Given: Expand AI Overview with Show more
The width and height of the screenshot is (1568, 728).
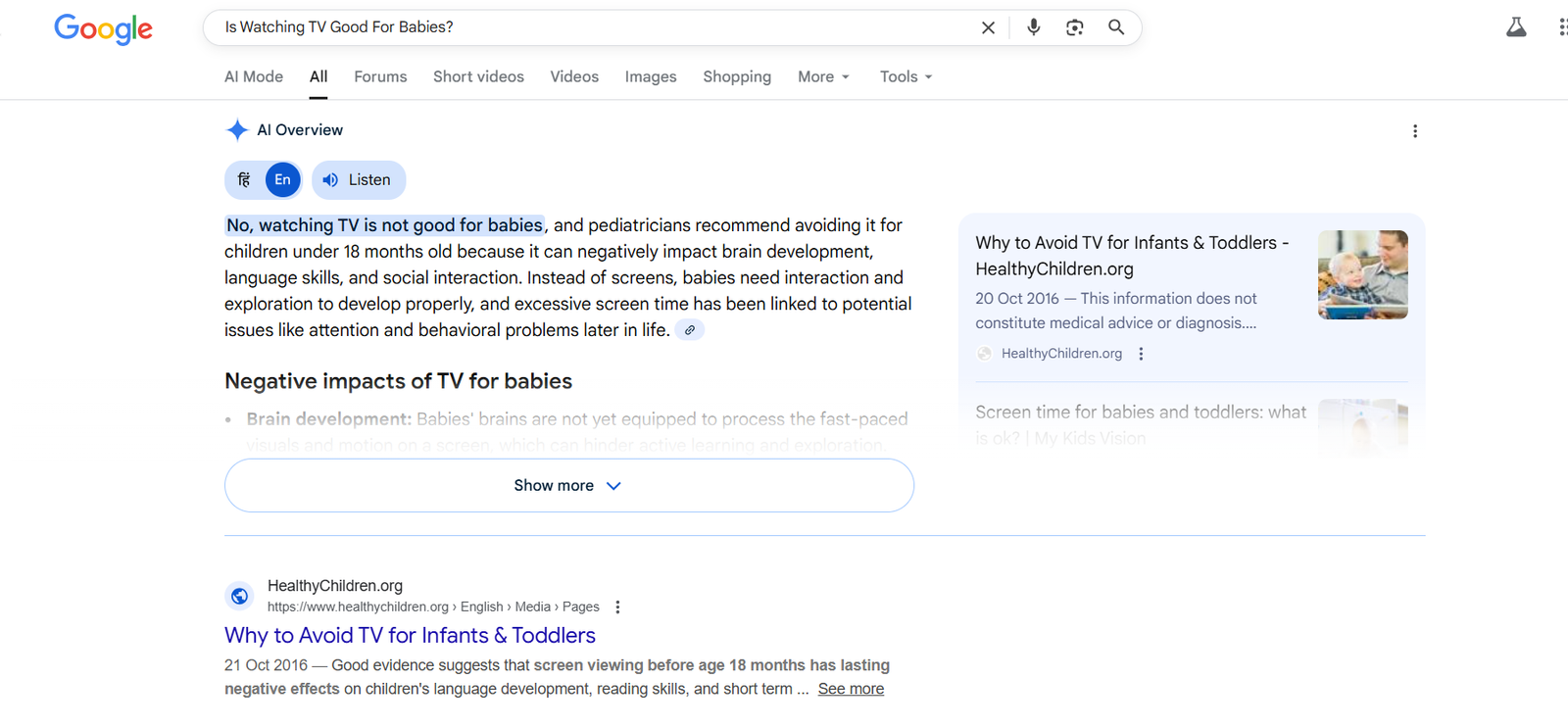Looking at the screenshot, I should [x=568, y=486].
